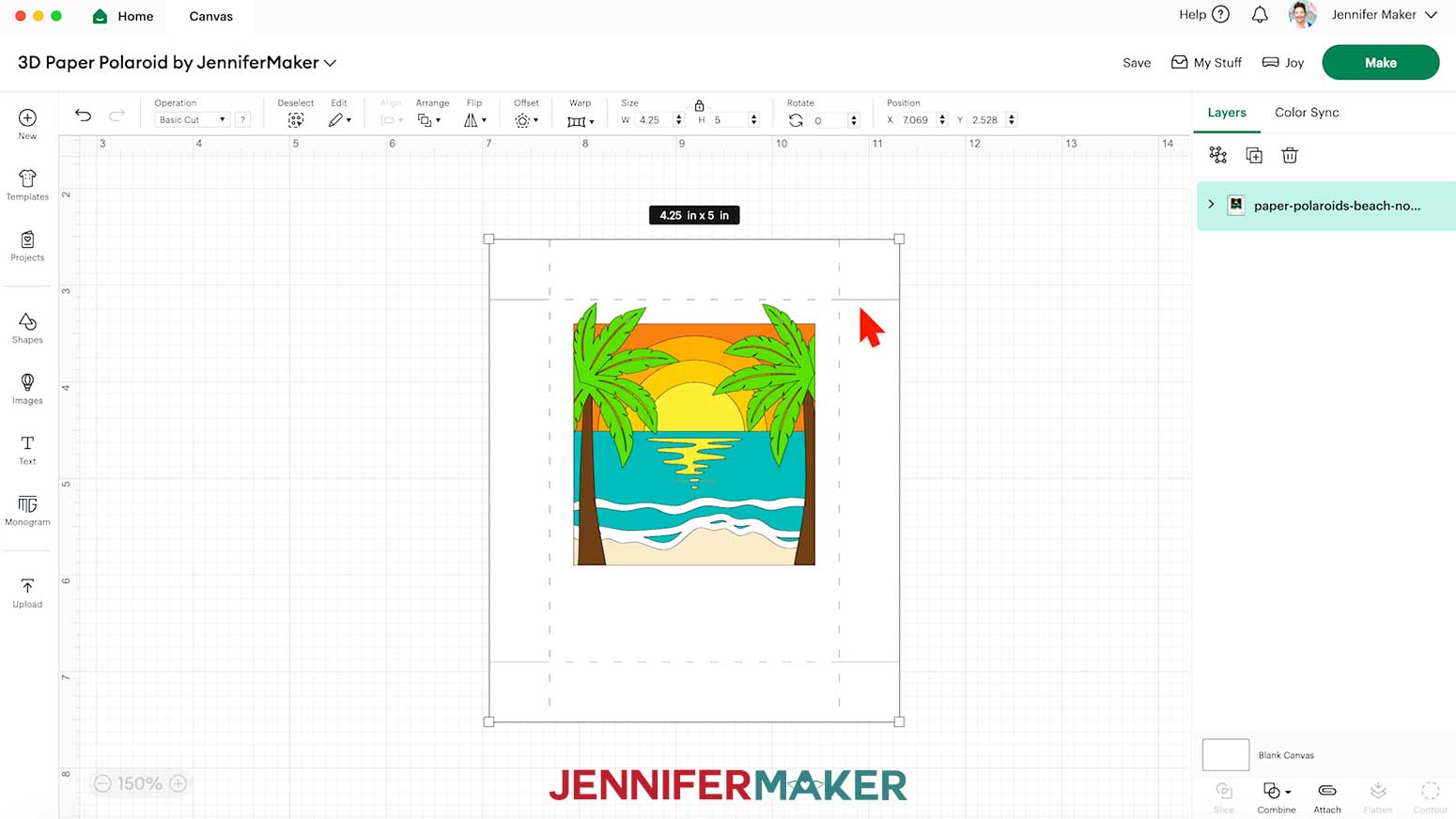Open the Operation Basic Cut dropdown
This screenshot has height=819, width=1456.
[192, 120]
